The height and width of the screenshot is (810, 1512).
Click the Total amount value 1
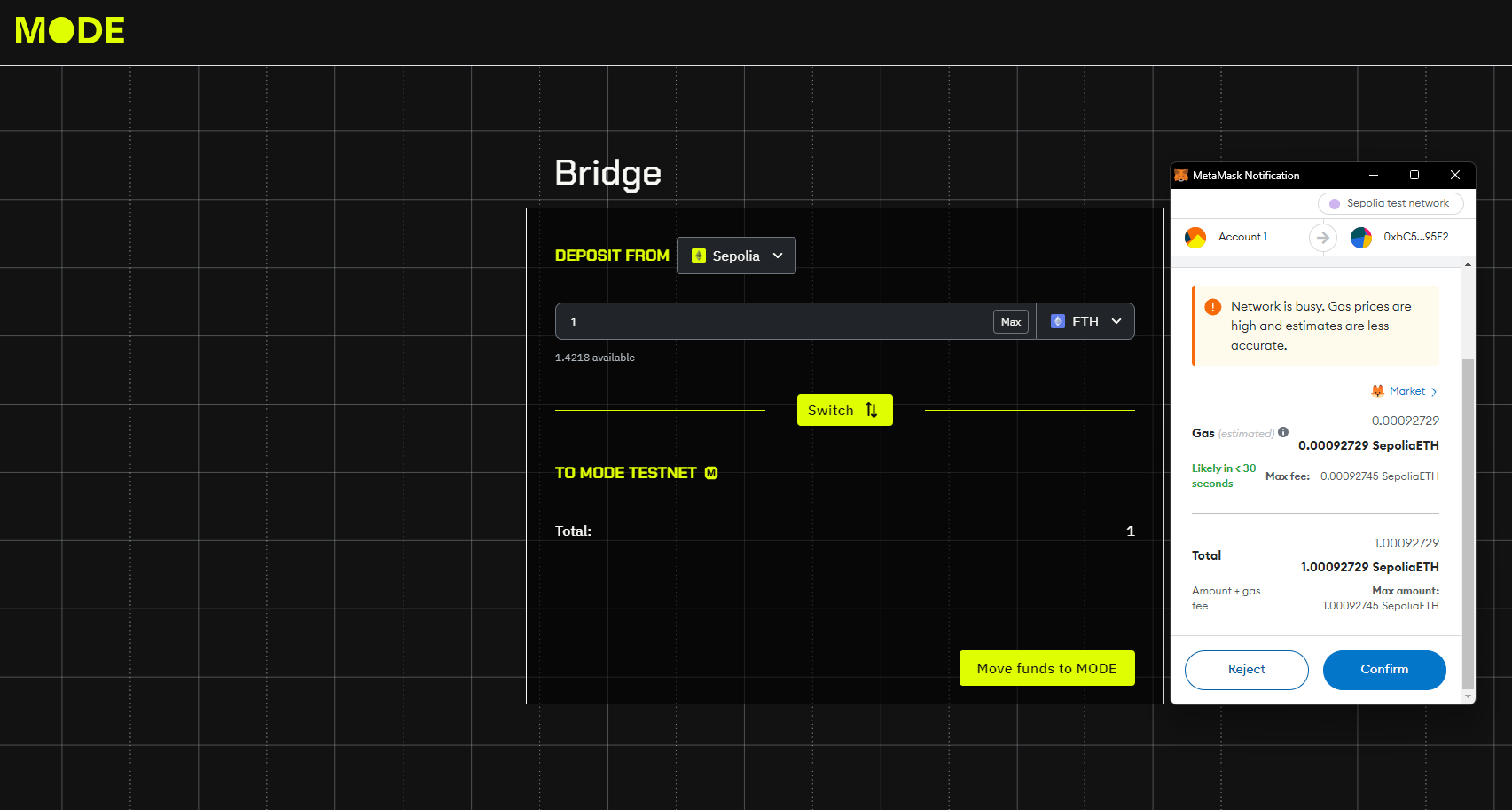tap(1131, 531)
